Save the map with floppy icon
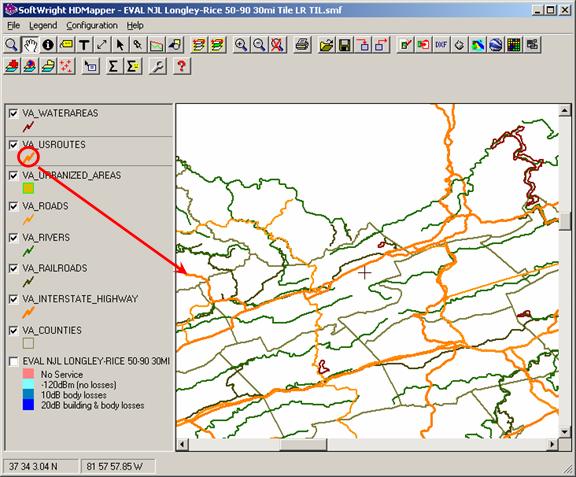This screenshot has width=576, height=477. coord(345,45)
